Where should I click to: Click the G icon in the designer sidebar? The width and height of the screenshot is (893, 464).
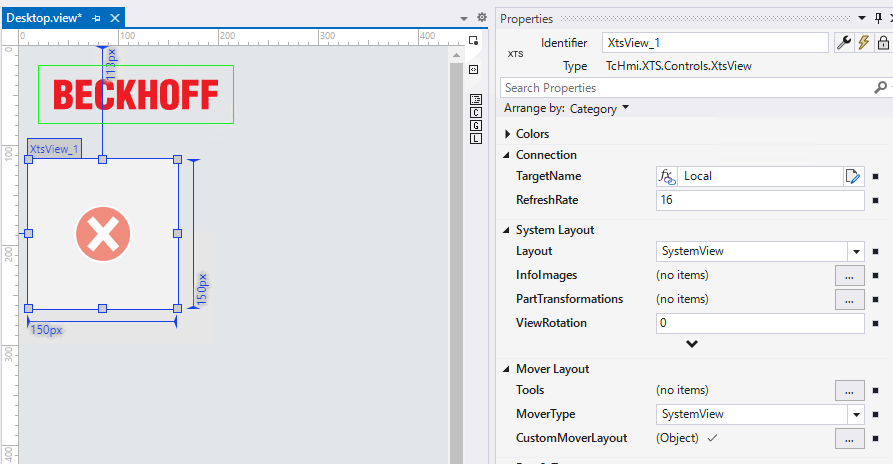tap(476, 126)
